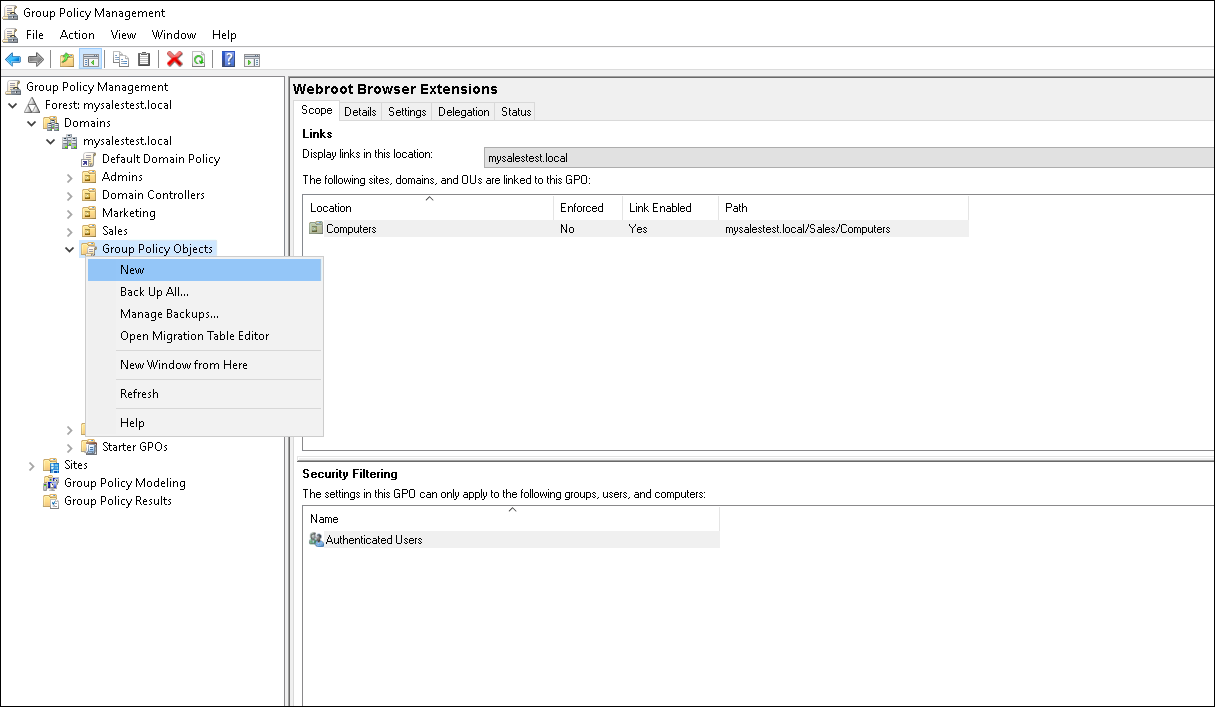
Task: Click the Copy toolbar icon
Action: coord(119,59)
